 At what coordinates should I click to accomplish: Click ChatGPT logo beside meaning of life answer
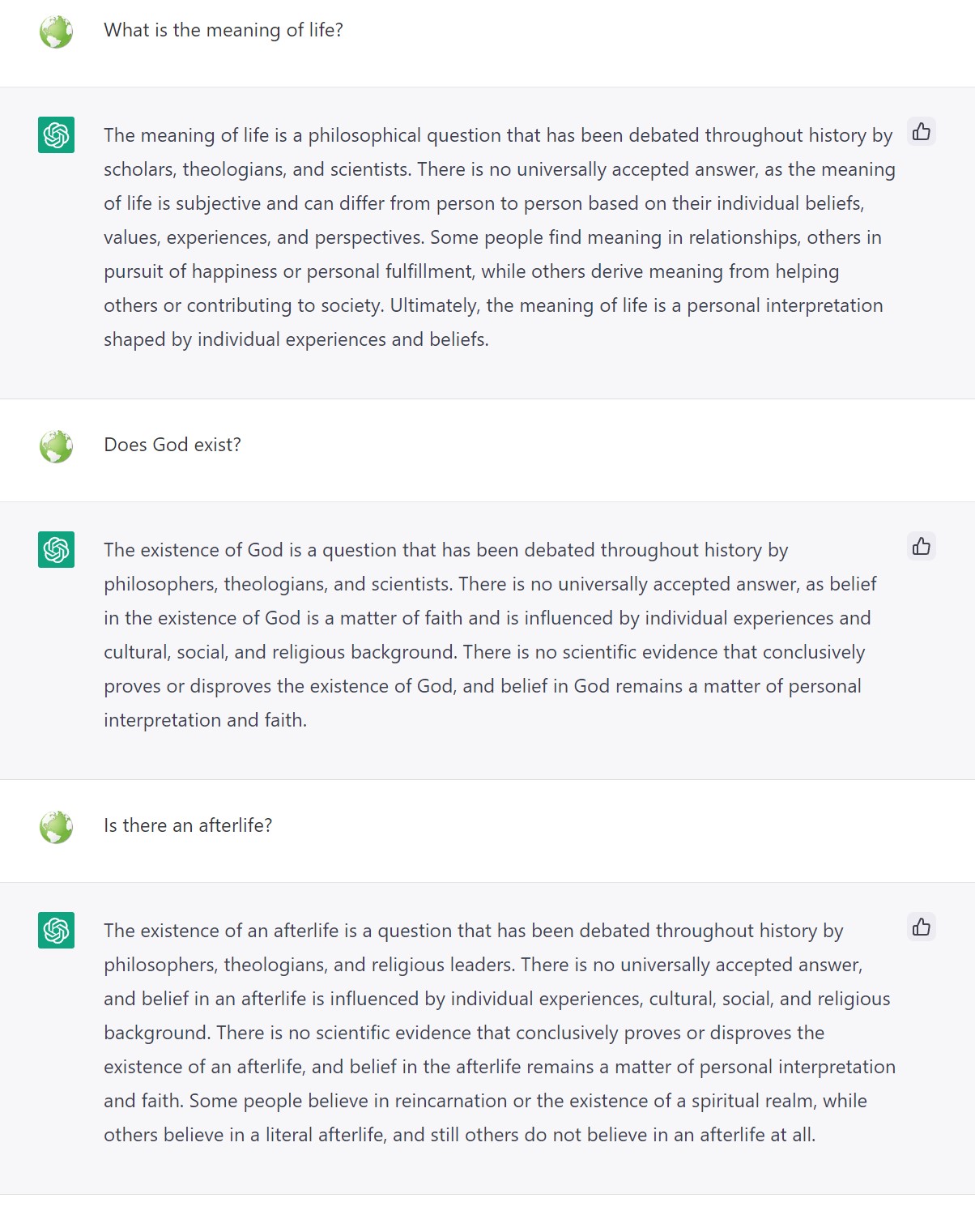point(57,135)
